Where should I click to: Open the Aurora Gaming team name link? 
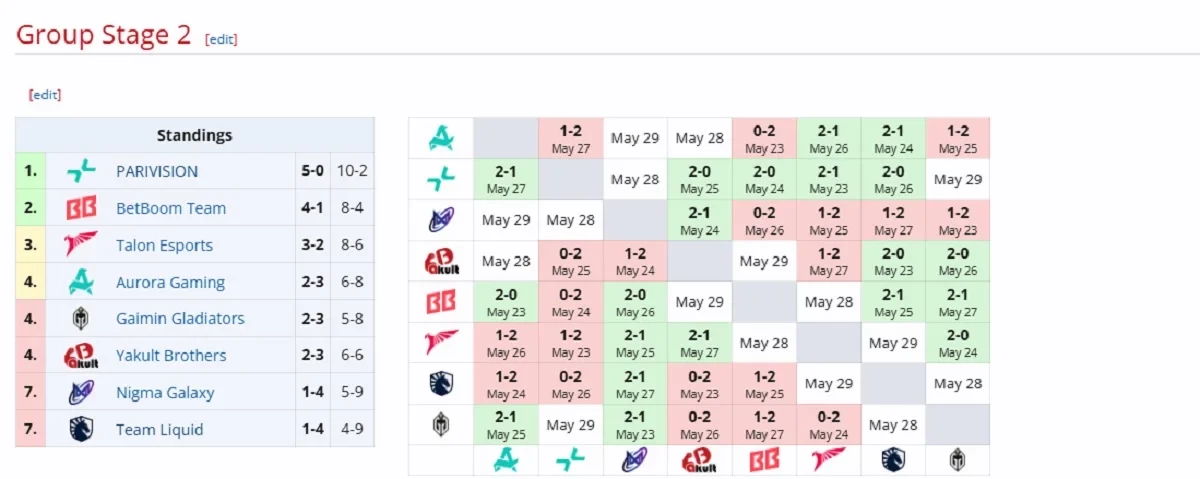[x=170, y=283]
